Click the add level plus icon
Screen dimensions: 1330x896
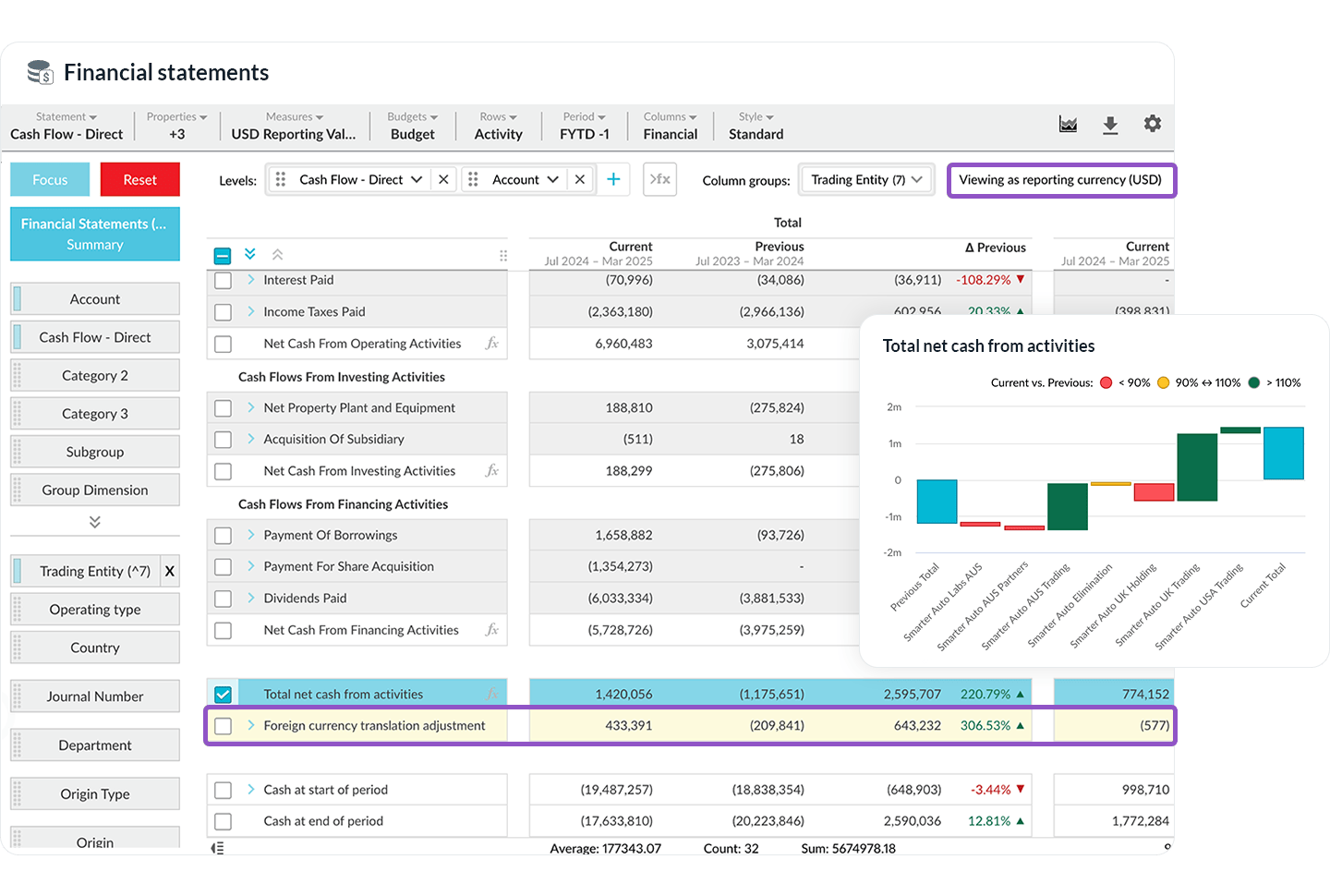[x=613, y=179]
